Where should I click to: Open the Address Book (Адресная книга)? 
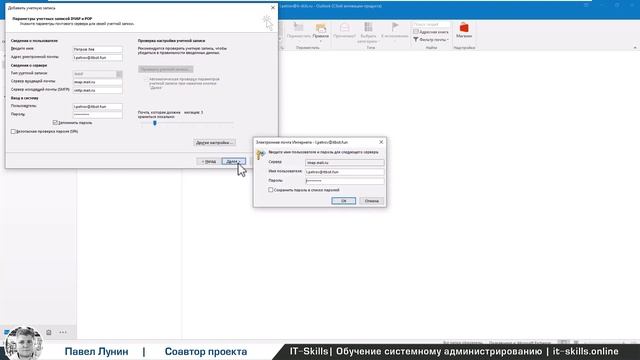coord(431,32)
